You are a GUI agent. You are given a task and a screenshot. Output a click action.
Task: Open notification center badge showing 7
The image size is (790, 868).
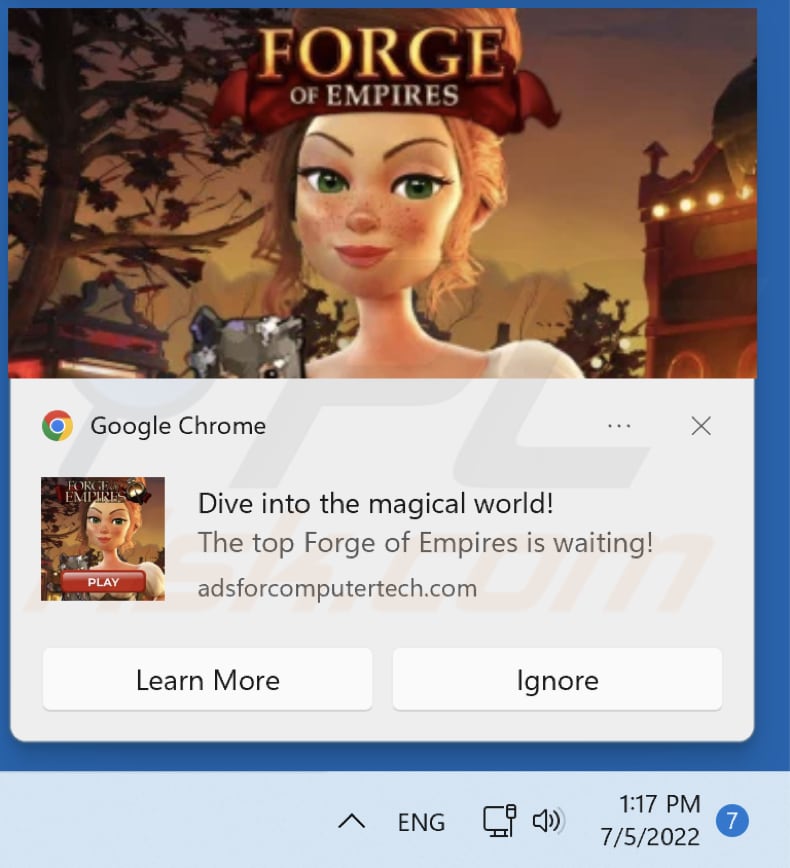tap(732, 820)
